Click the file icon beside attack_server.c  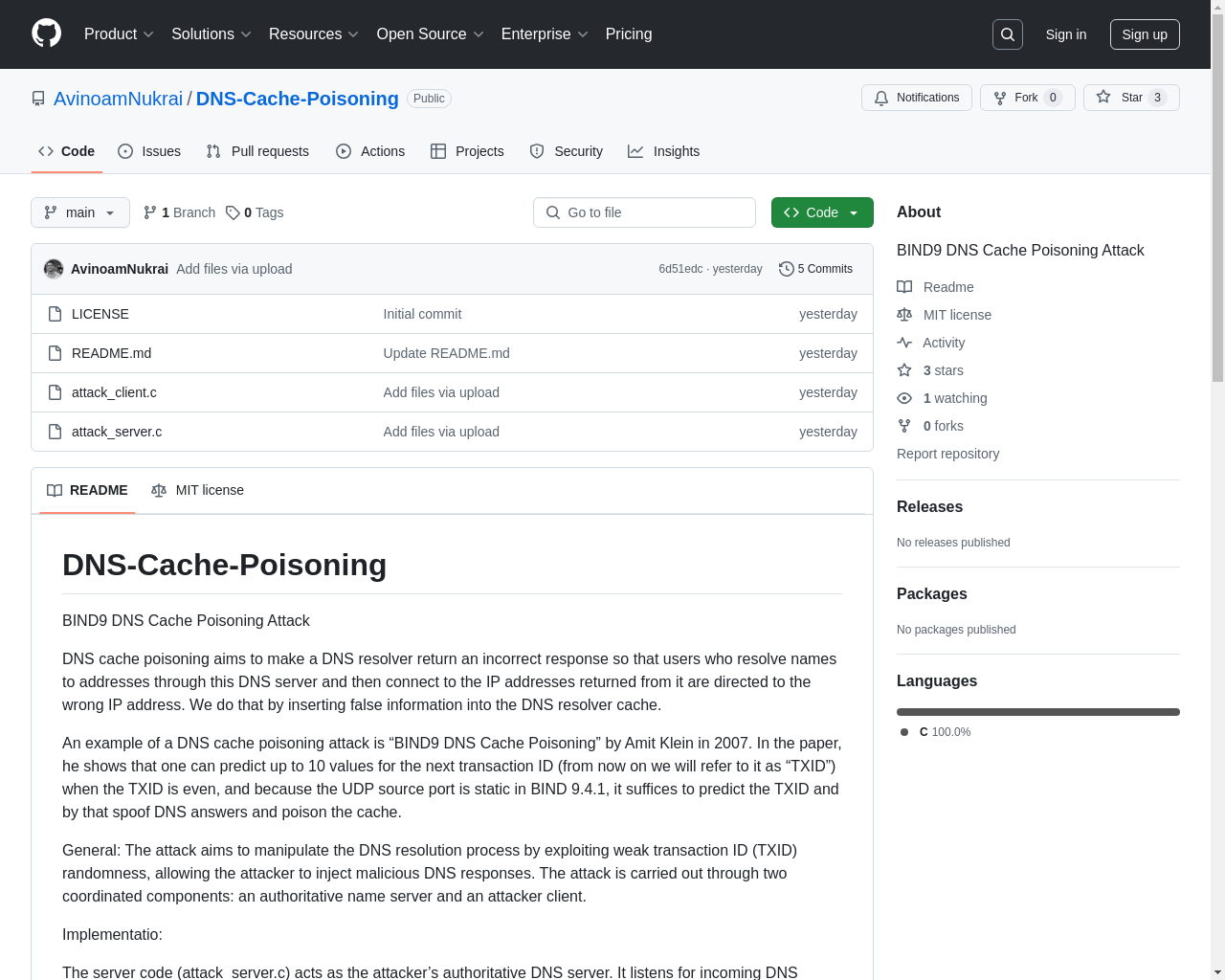[56, 432]
